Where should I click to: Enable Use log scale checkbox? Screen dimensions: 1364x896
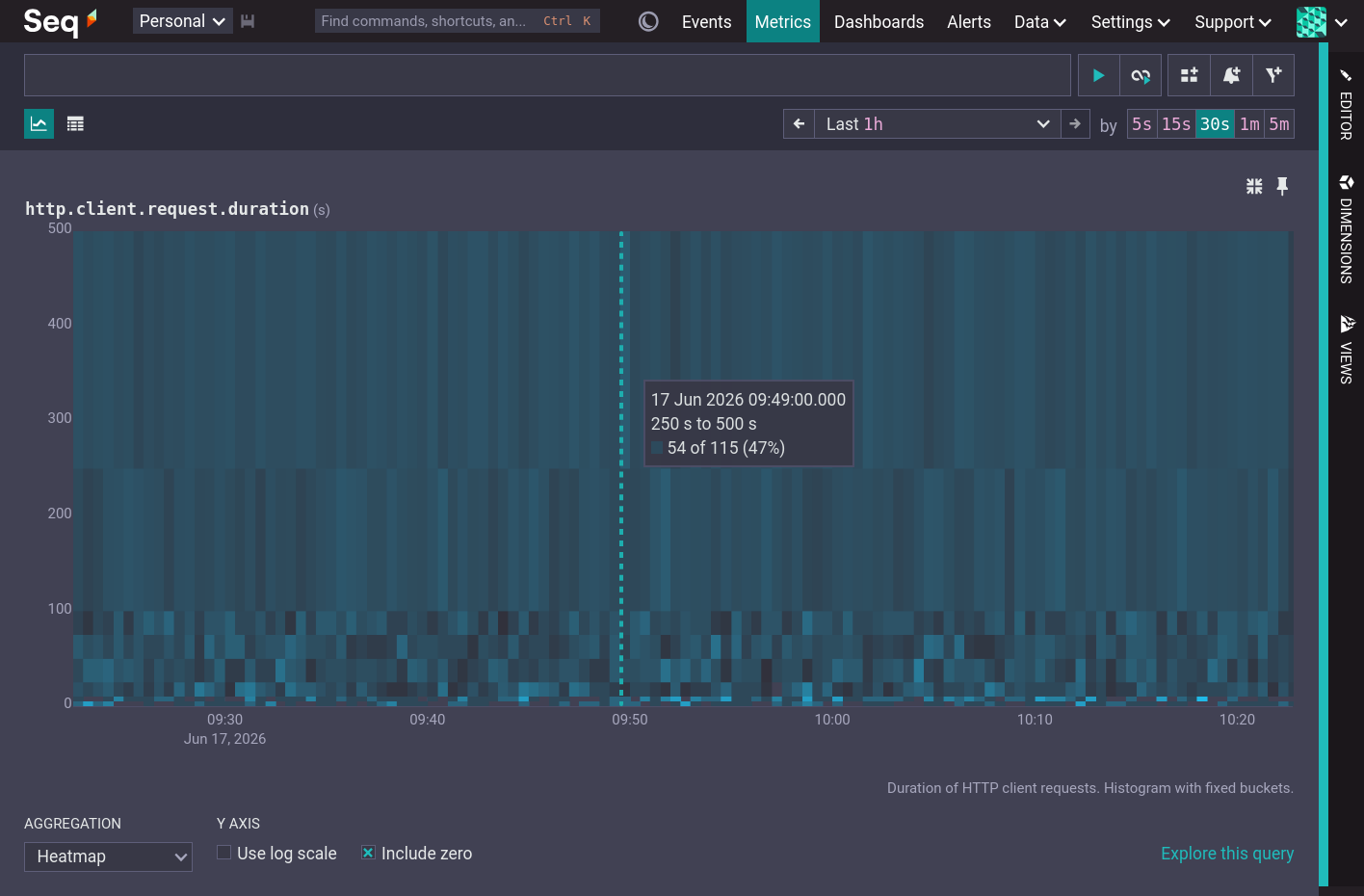click(223, 853)
